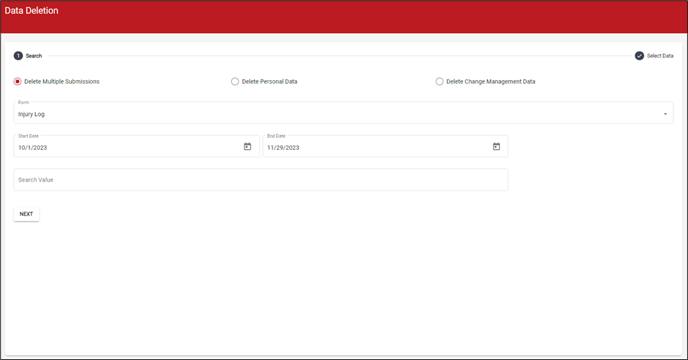Select Delete Change Management Data radio button
Viewport: 688px width, 360px height.
pyautogui.click(x=439, y=82)
